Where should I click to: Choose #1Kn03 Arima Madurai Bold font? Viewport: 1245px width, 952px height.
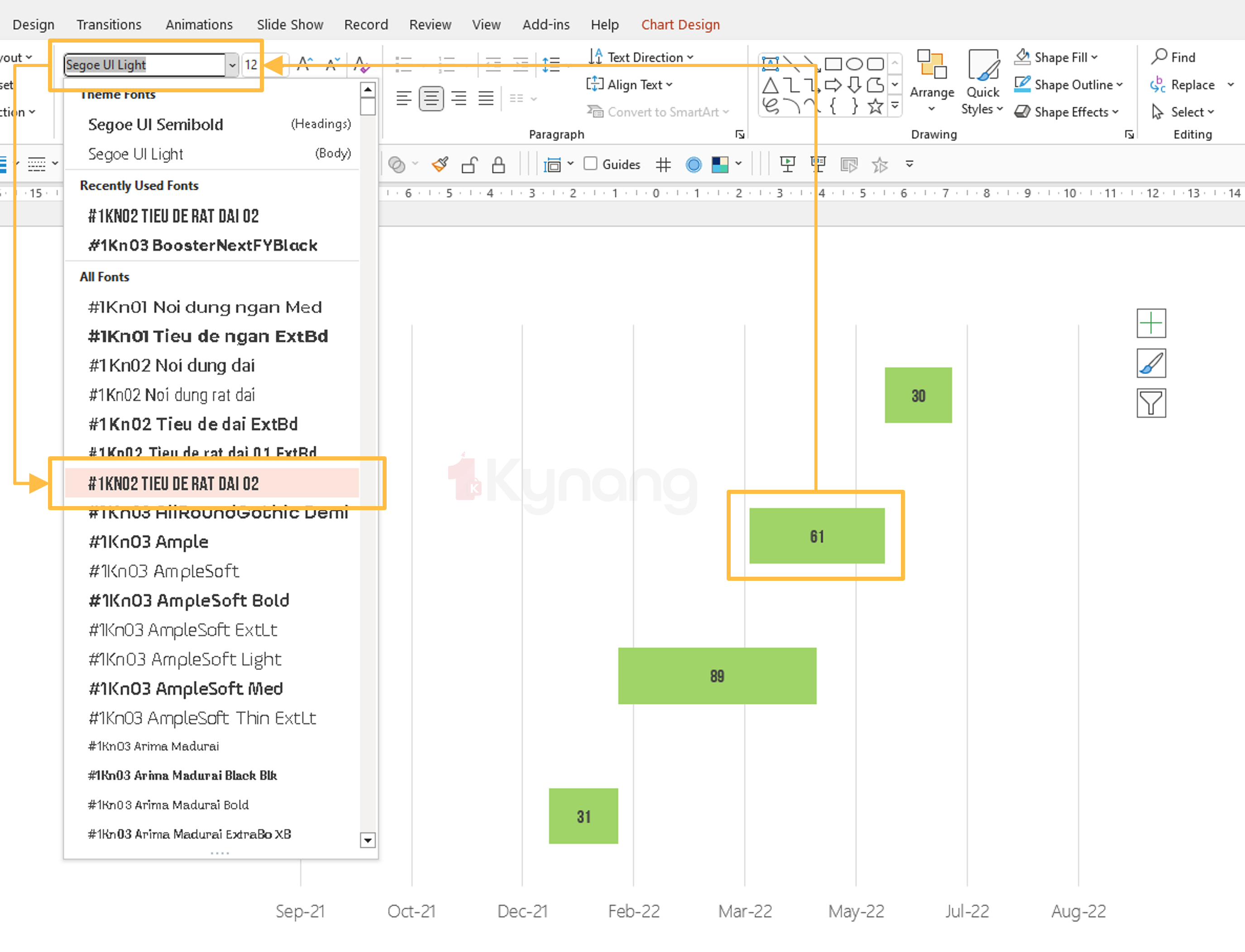point(212,805)
